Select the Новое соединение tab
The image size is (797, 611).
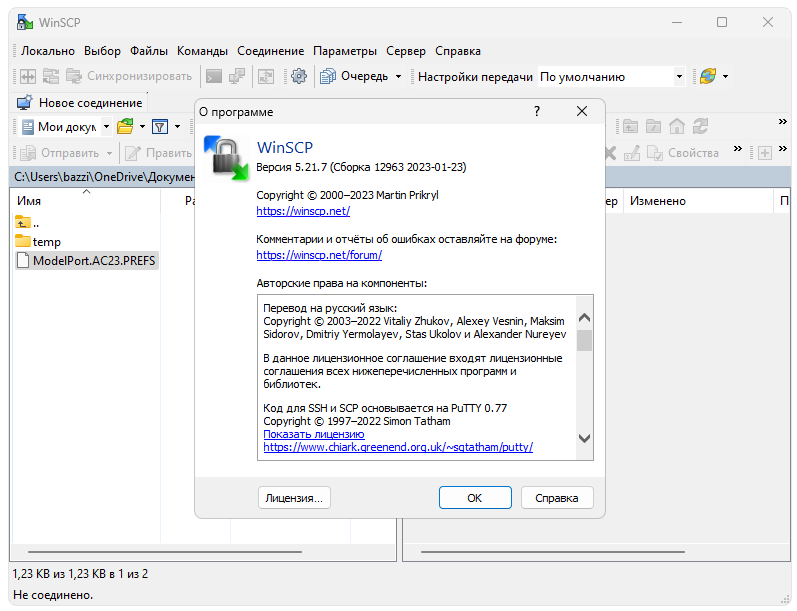click(80, 103)
